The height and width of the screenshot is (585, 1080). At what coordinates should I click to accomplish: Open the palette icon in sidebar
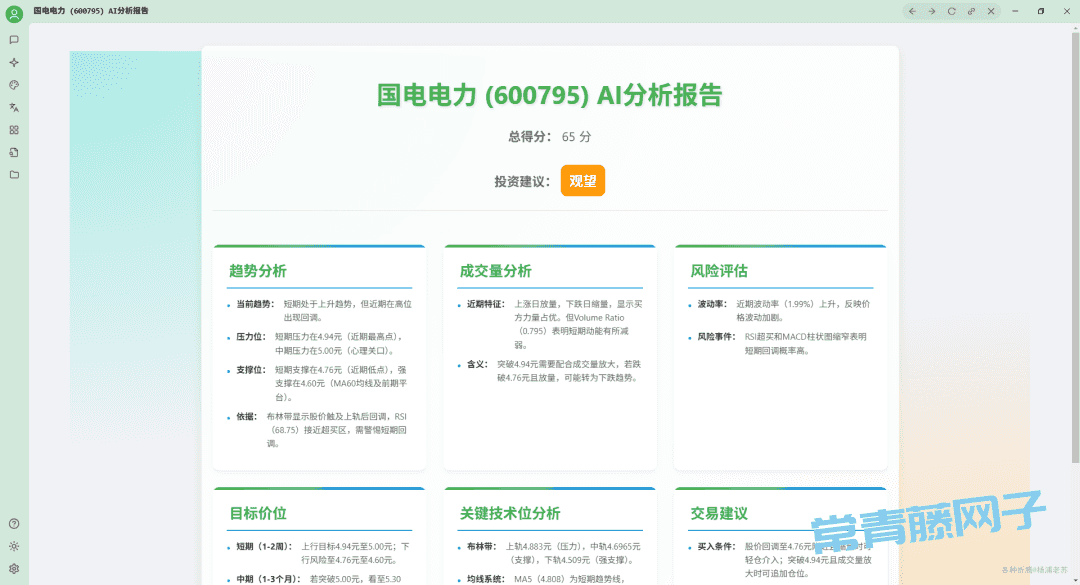click(x=14, y=85)
